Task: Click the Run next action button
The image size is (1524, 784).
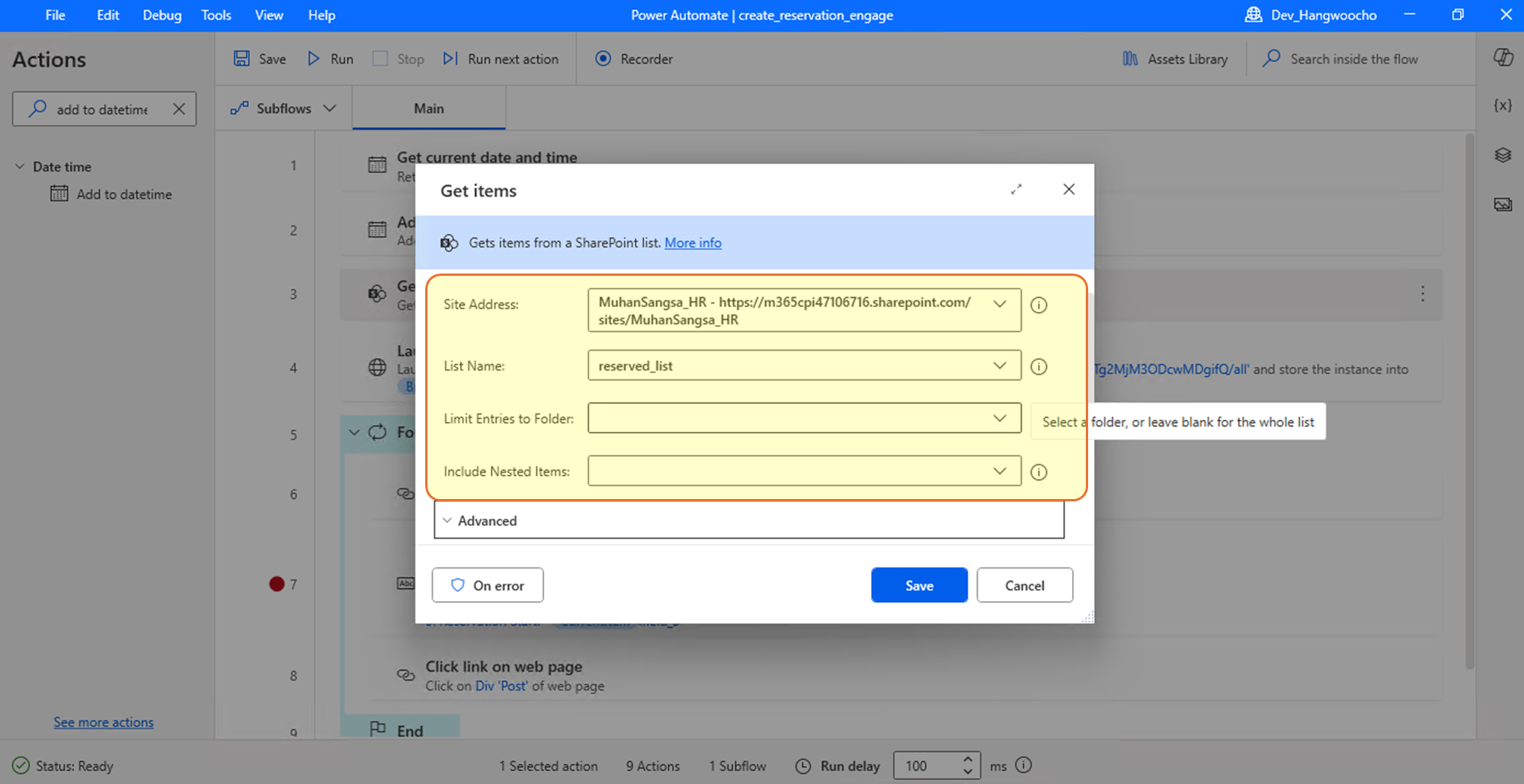Action: click(x=501, y=59)
